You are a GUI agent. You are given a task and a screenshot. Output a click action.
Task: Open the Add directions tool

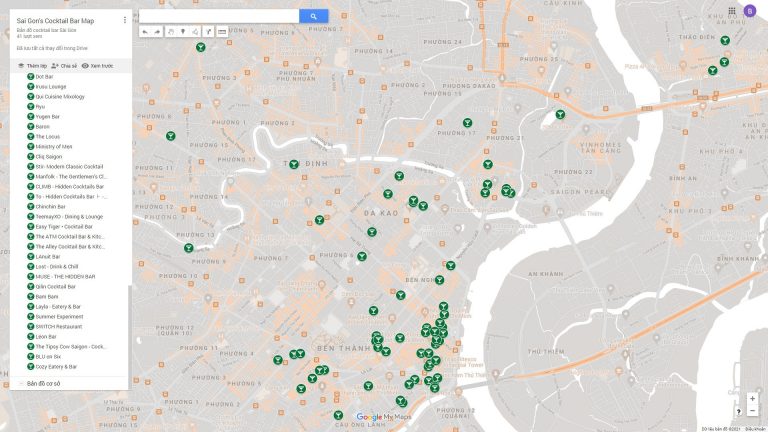[208, 32]
